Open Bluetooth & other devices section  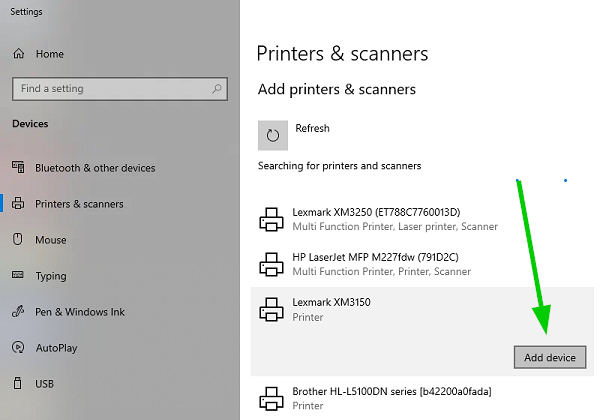(x=95, y=168)
